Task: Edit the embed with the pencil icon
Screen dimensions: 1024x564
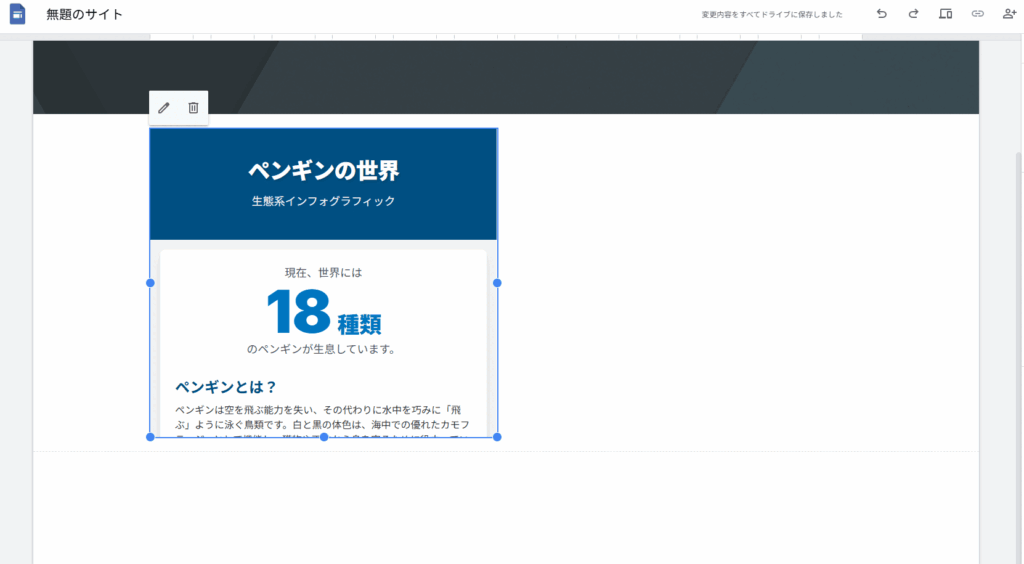Action: (164, 108)
